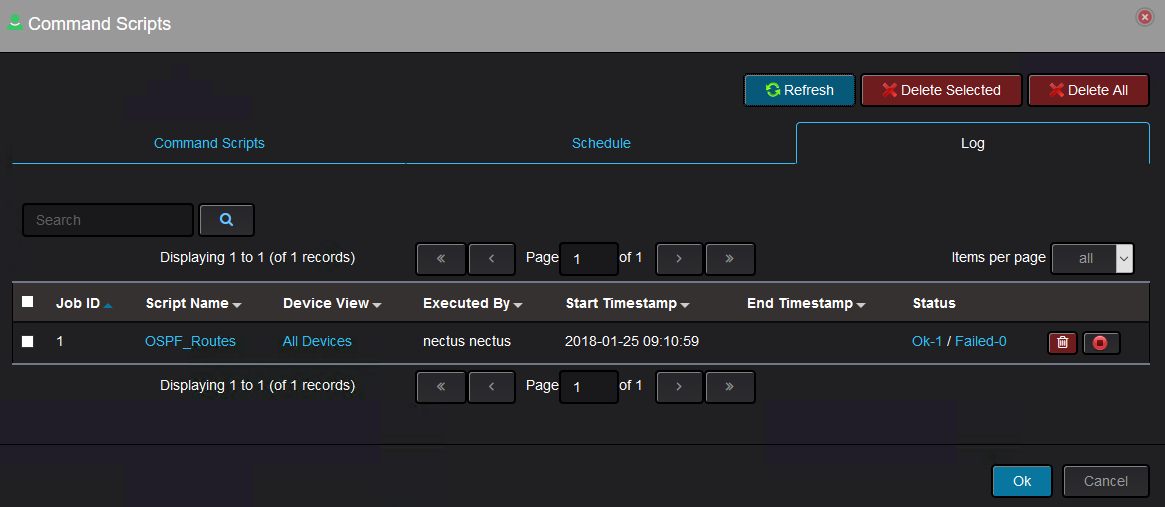Viewport: 1165px width, 507px height.
Task: Delete job 1 with the trash icon
Action: coord(1062,342)
